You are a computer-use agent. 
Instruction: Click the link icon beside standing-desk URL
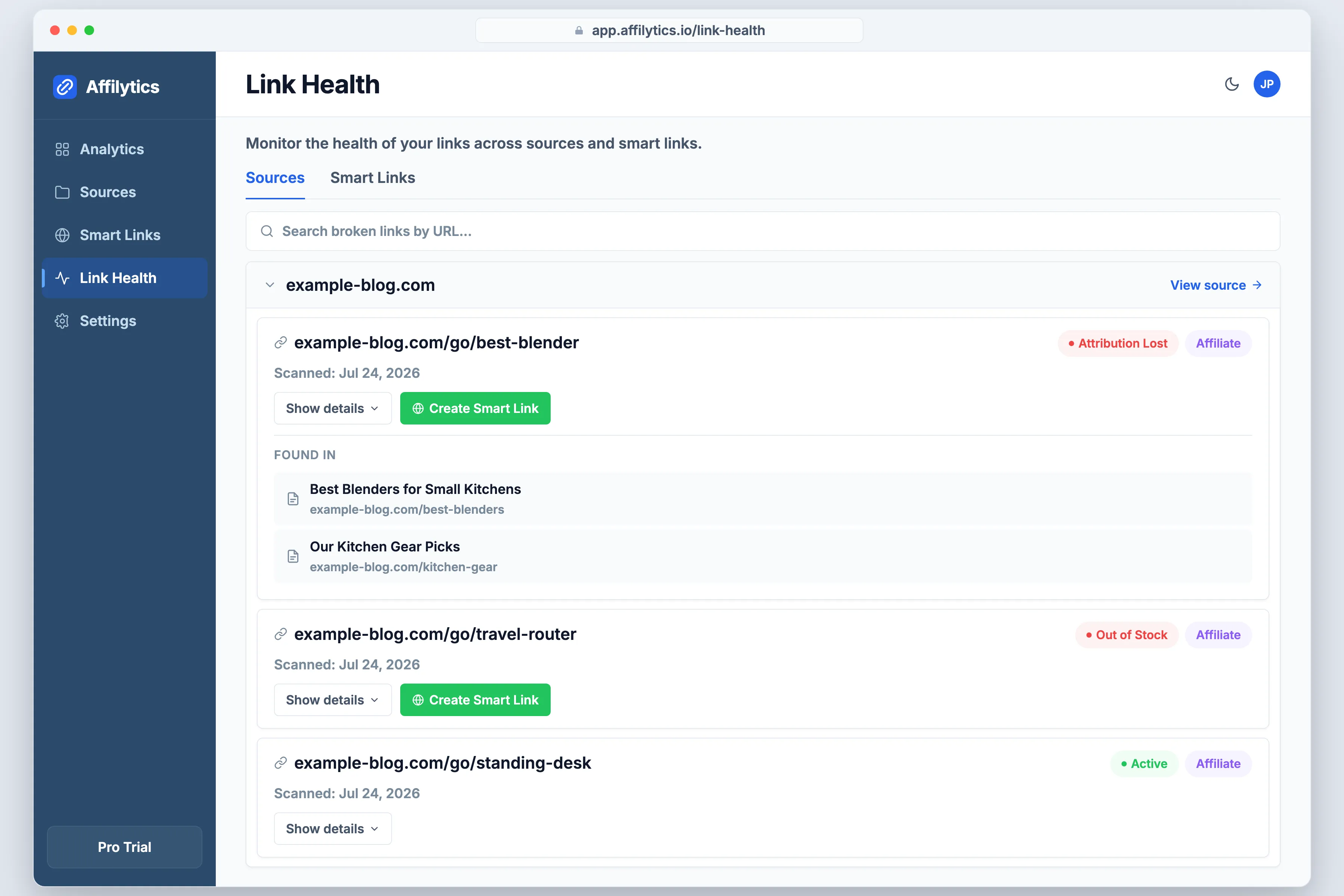point(280,763)
